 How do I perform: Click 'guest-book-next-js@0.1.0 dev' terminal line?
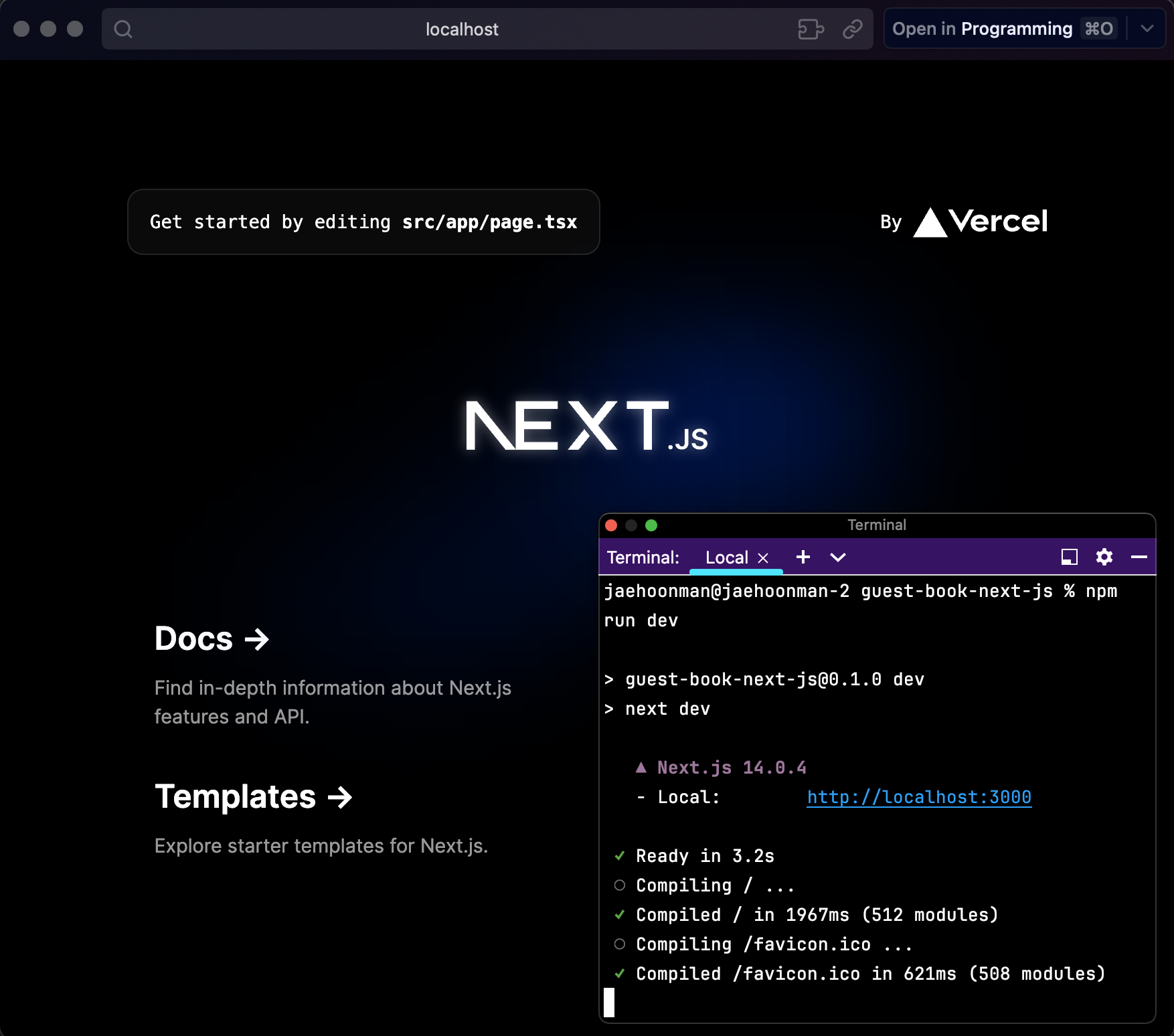pyautogui.click(x=774, y=679)
